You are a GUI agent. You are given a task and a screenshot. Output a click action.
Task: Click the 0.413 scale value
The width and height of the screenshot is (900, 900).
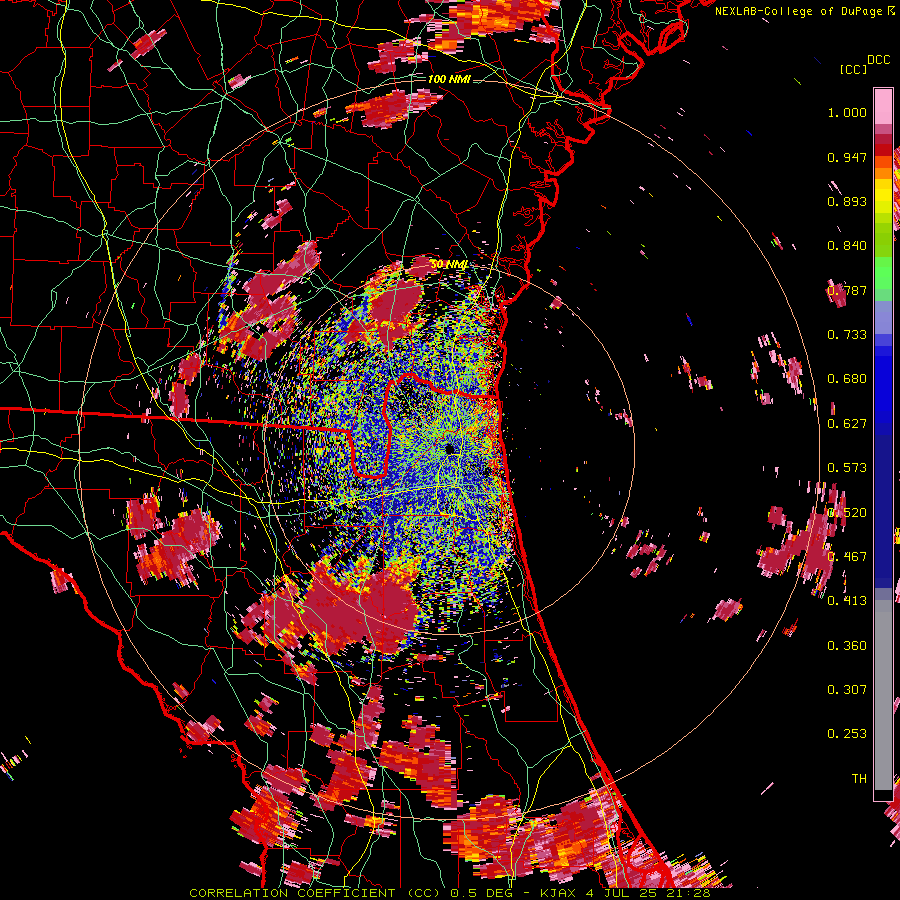coord(847,601)
